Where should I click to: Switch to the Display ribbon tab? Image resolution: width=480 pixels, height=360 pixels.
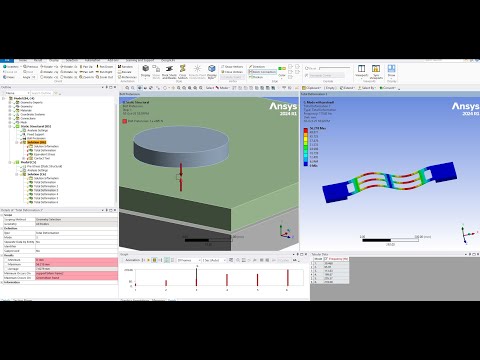(54, 60)
